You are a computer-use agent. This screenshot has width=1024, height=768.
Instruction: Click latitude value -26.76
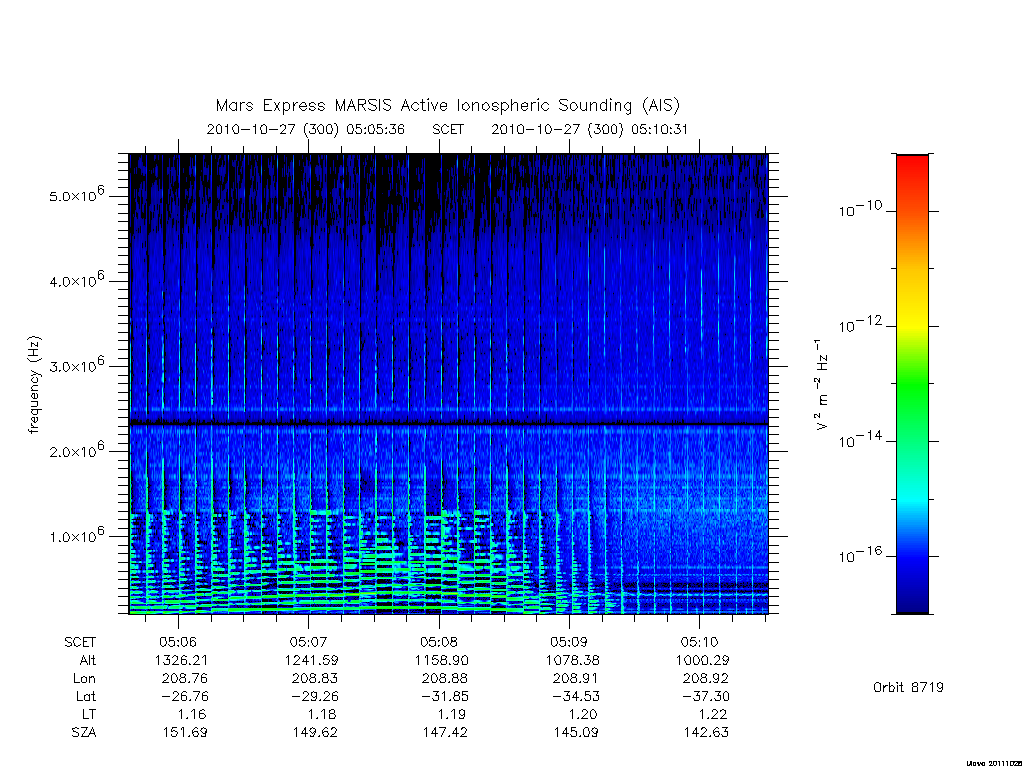(x=185, y=696)
